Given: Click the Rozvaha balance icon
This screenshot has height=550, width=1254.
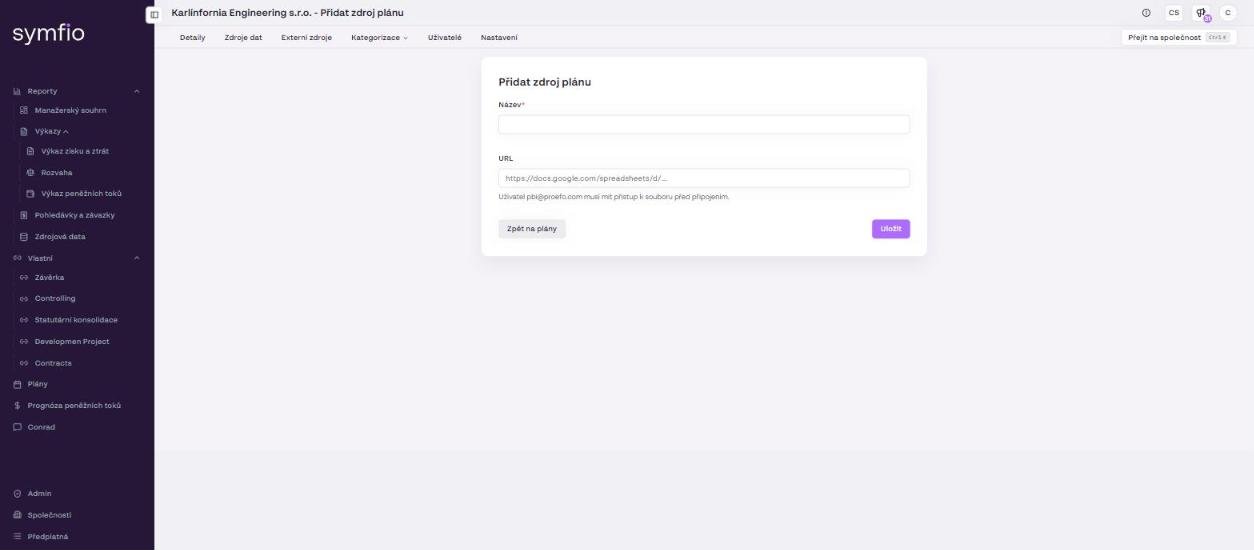Looking at the screenshot, I should 30,172.
